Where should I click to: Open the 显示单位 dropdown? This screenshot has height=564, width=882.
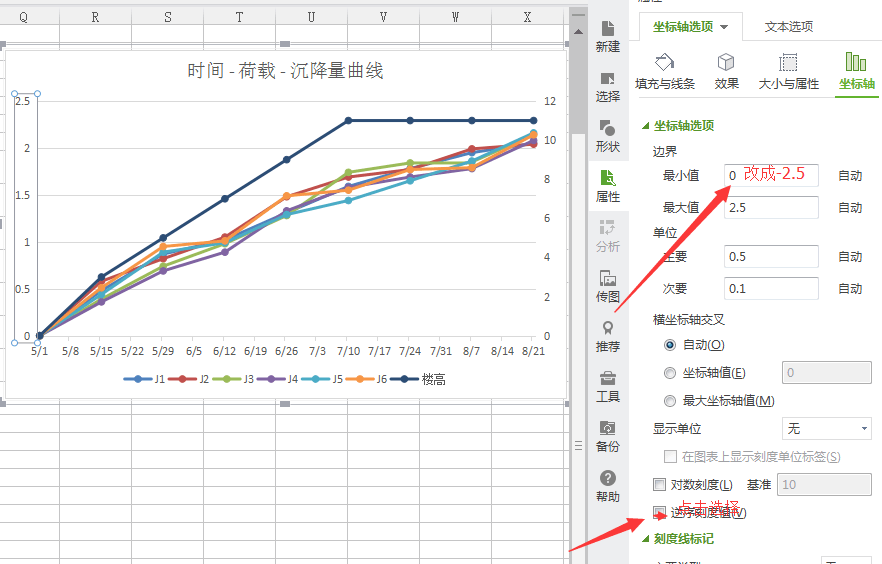coord(826,429)
